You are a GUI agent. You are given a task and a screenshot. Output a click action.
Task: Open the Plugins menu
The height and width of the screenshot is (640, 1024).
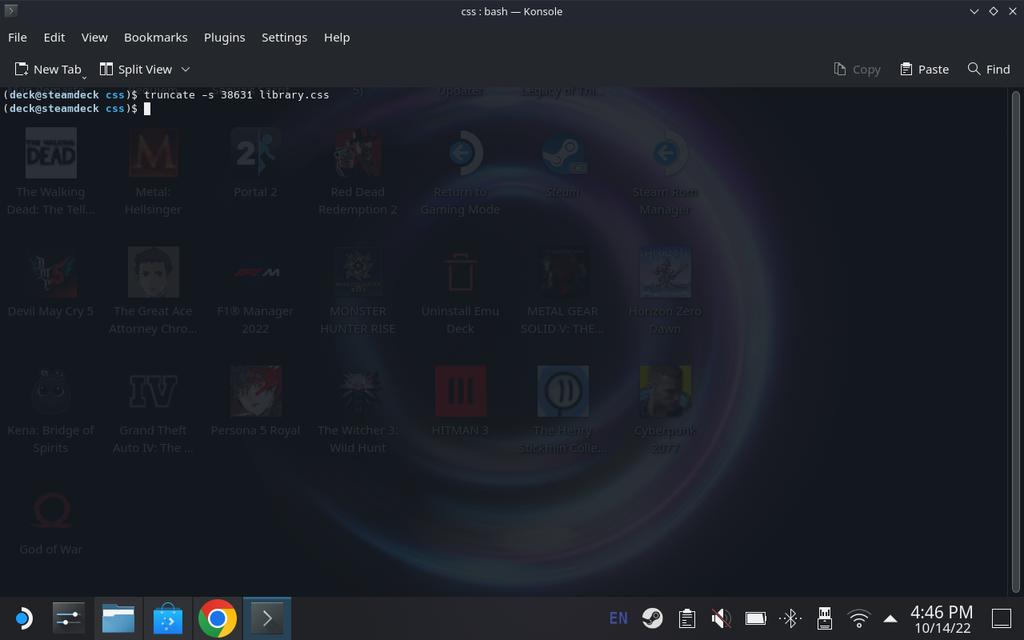click(224, 37)
